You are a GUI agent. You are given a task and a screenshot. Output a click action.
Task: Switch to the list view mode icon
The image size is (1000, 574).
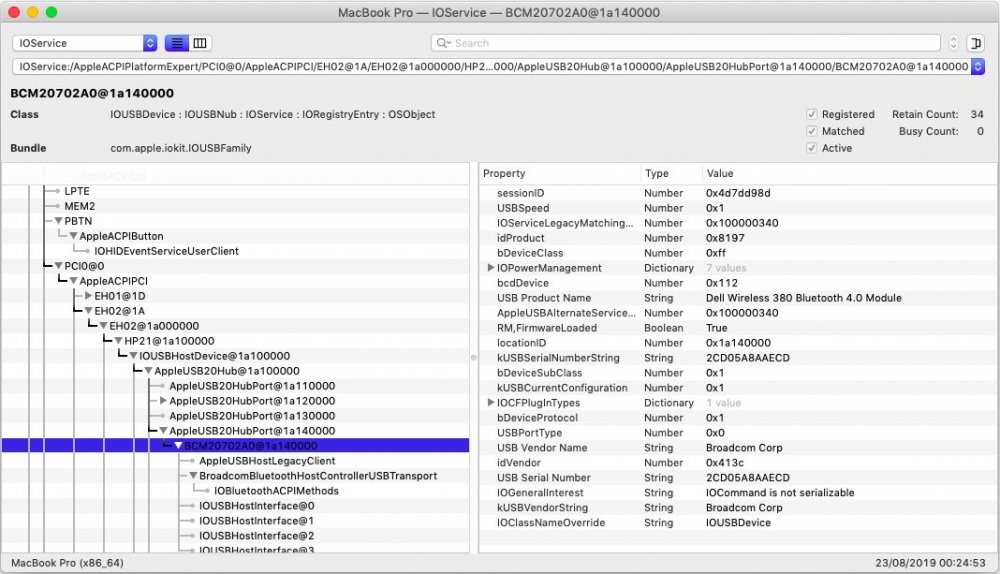(x=176, y=43)
